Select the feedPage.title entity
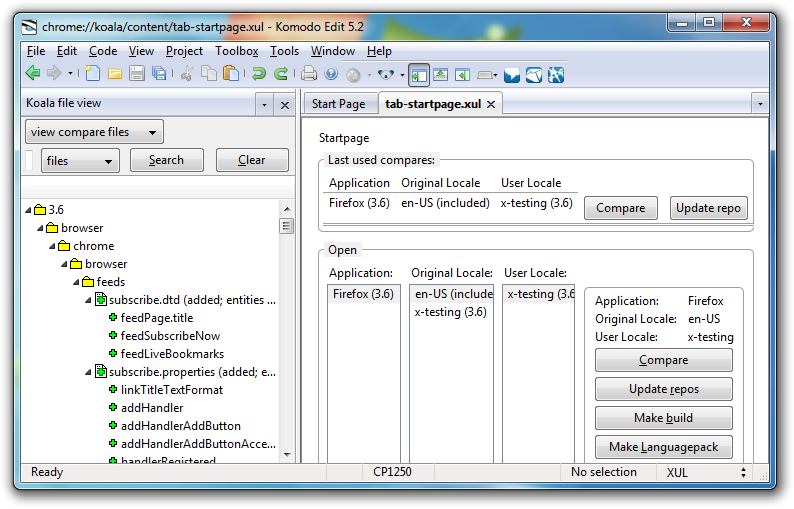This screenshot has width=794, height=509. [156, 318]
